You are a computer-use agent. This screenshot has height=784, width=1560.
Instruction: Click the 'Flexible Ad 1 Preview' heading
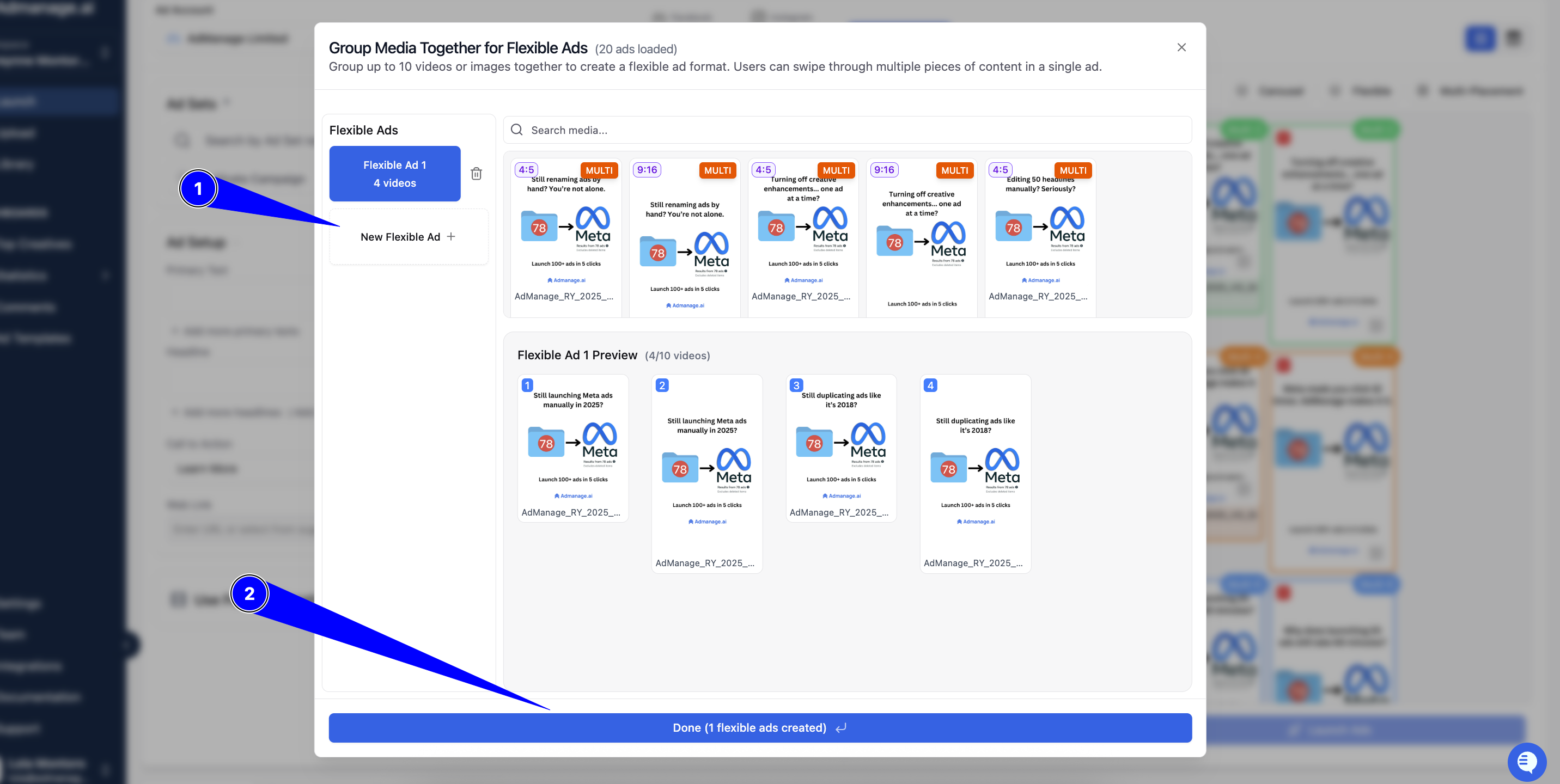(577, 355)
